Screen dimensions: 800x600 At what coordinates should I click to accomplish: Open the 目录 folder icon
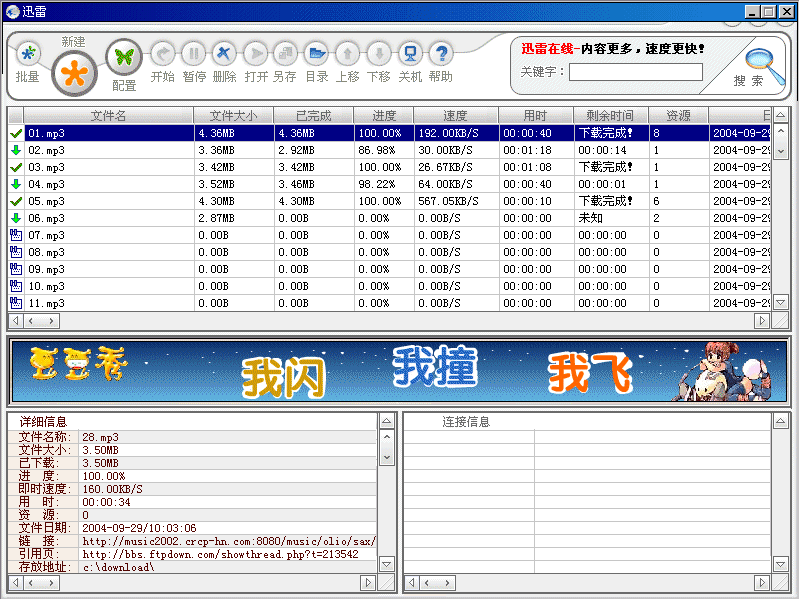(317, 54)
